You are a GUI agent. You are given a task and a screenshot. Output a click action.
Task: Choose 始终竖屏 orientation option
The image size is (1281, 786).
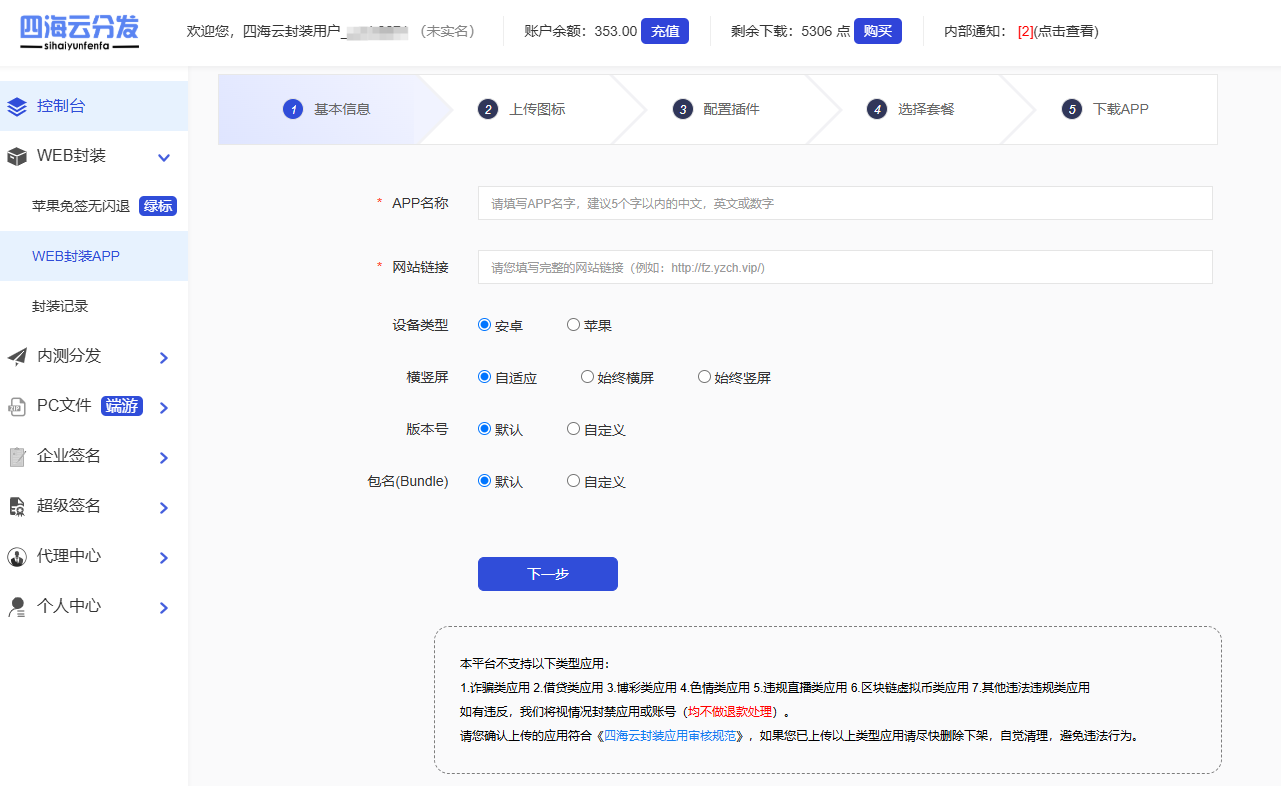[704, 377]
